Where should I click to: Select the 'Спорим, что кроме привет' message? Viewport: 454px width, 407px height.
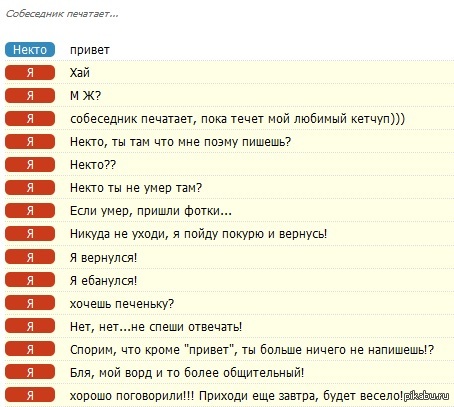click(252, 350)
